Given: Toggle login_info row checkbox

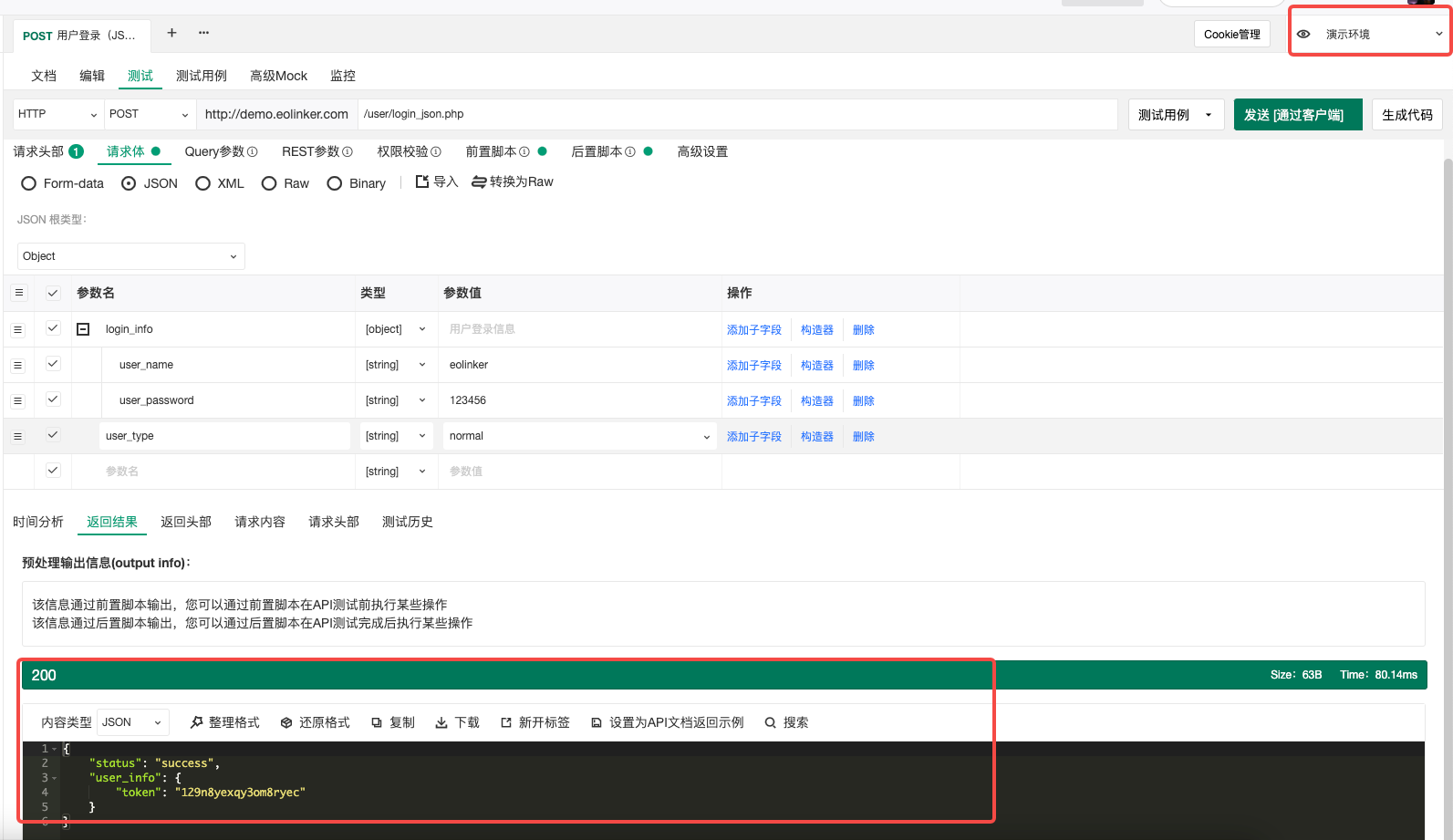Looking at the screenshot, I should tap(53, 328).
